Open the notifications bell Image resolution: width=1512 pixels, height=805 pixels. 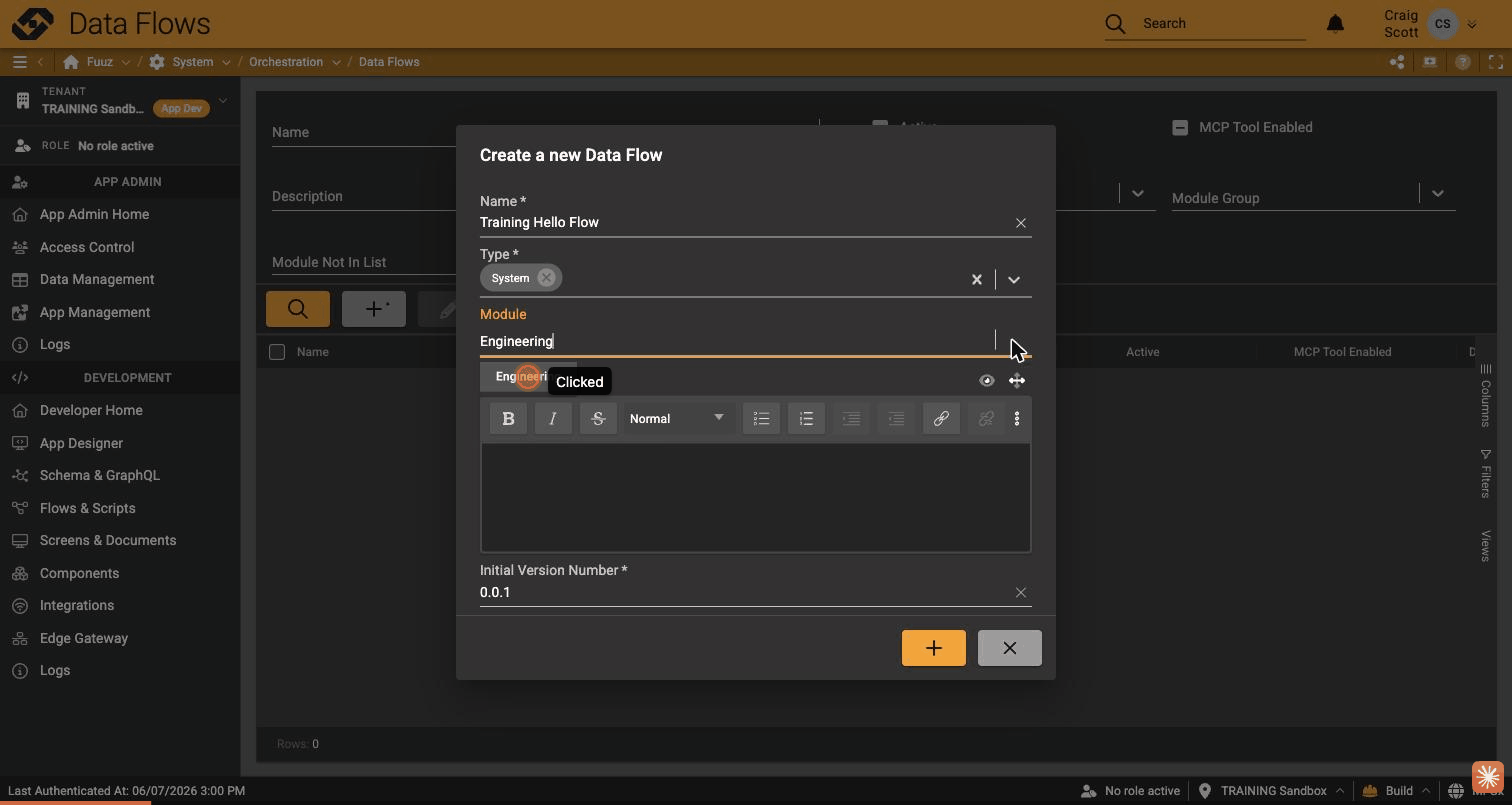[1335, 23]
